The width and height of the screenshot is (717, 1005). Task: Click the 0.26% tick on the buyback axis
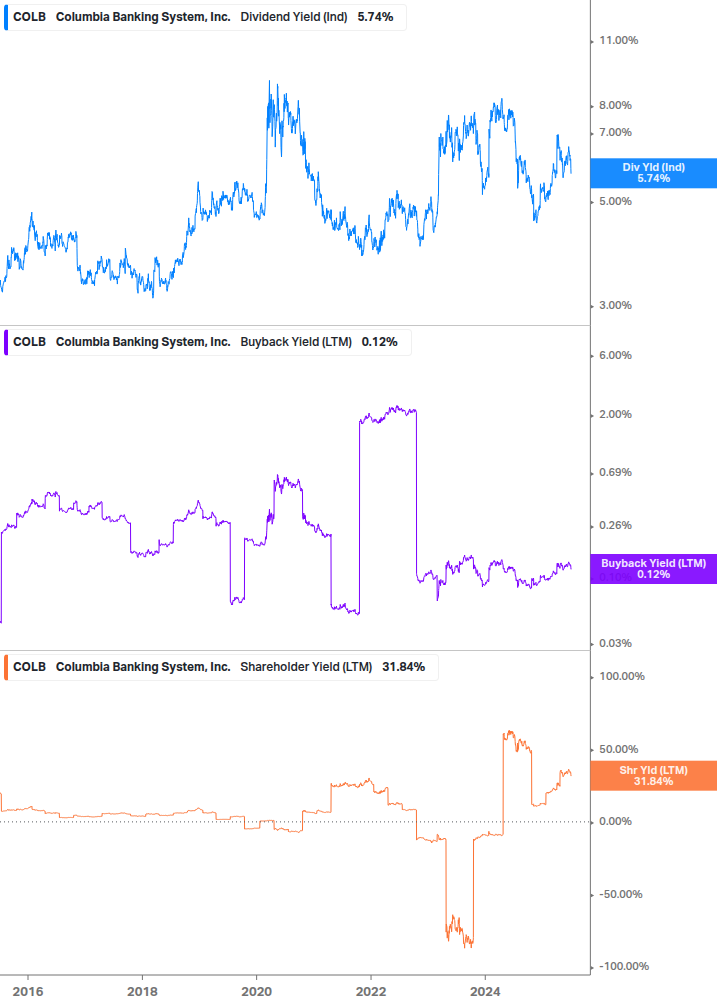(x=615, y=526)
